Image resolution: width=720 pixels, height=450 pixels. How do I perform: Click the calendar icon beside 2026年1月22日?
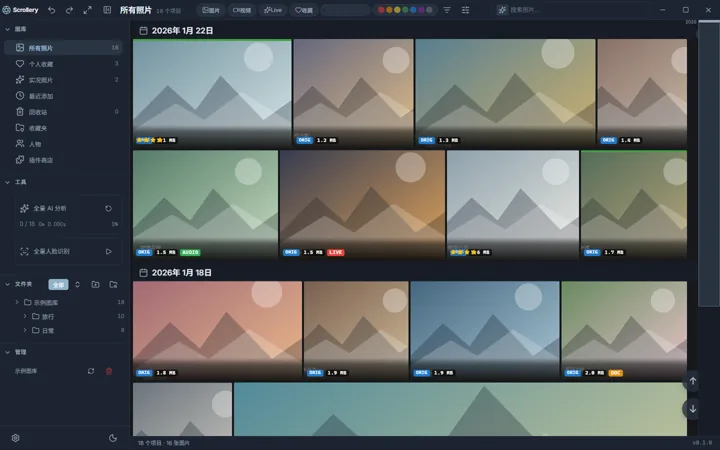[x=143, y=31]
